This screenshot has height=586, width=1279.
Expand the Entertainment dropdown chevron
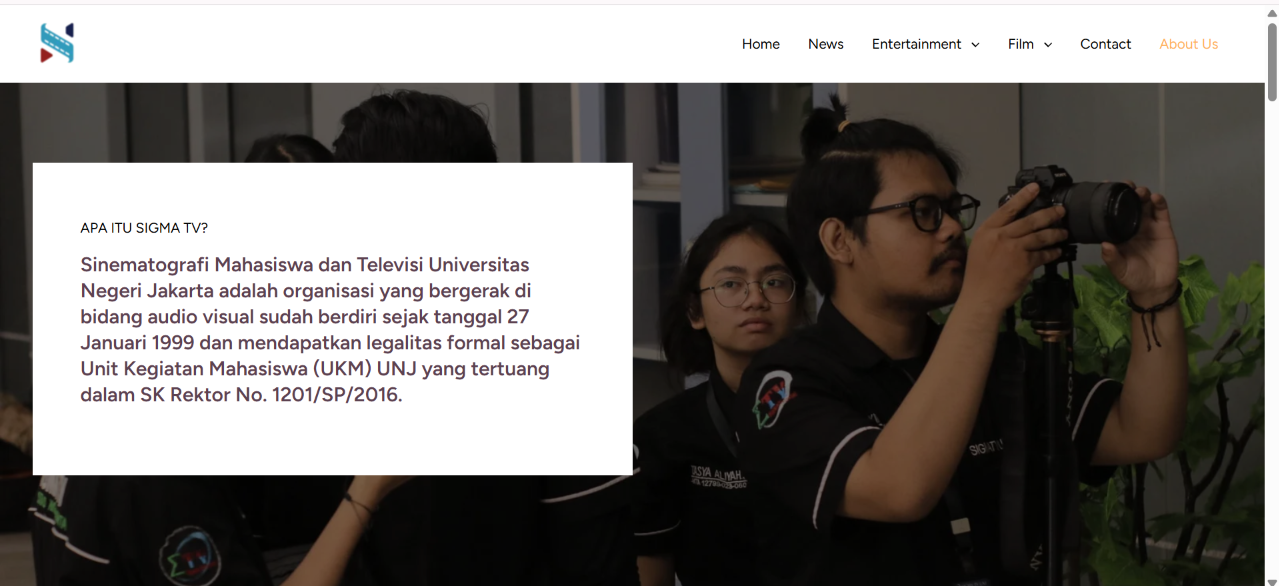pos(975,45)
